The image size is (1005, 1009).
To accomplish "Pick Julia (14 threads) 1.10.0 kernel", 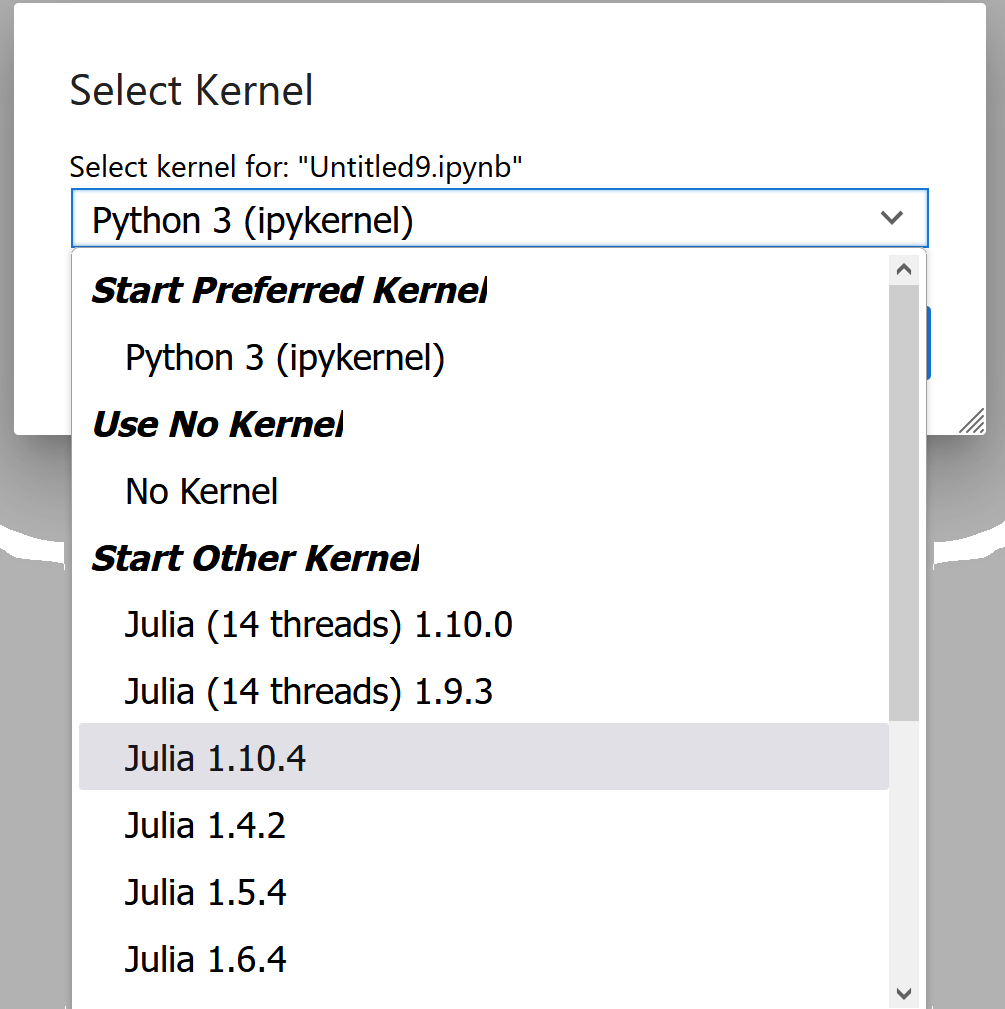I will coord(318,625).
